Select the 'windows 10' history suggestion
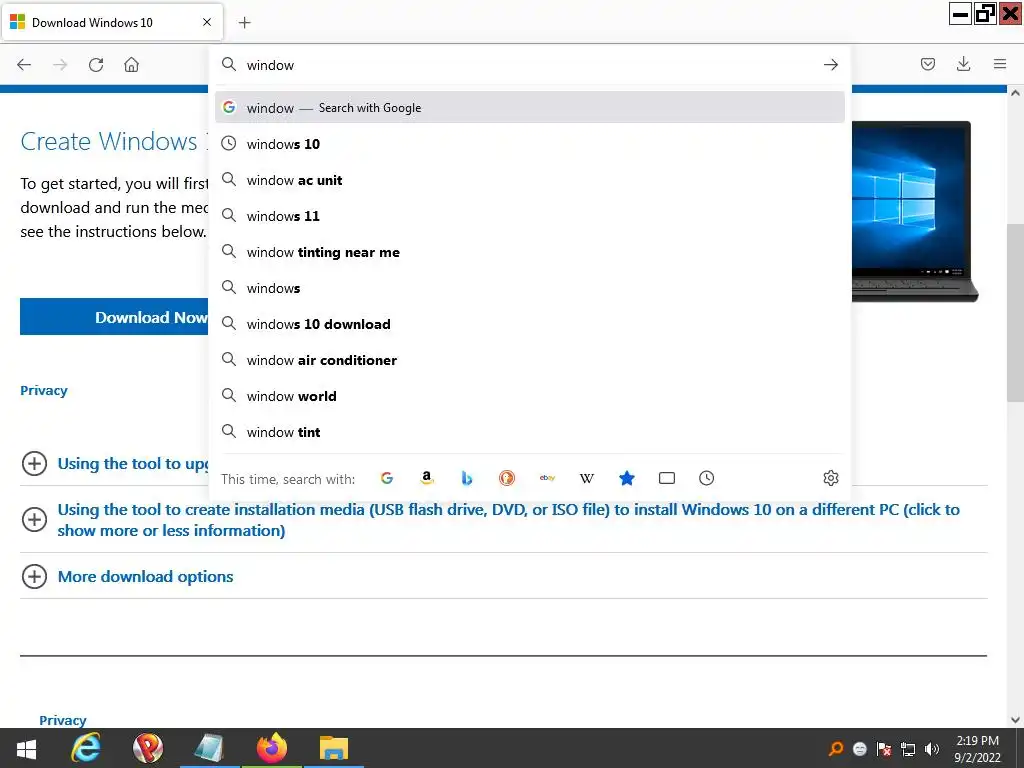This screenshot has width=1024, height=768. (x=530, y=144)
